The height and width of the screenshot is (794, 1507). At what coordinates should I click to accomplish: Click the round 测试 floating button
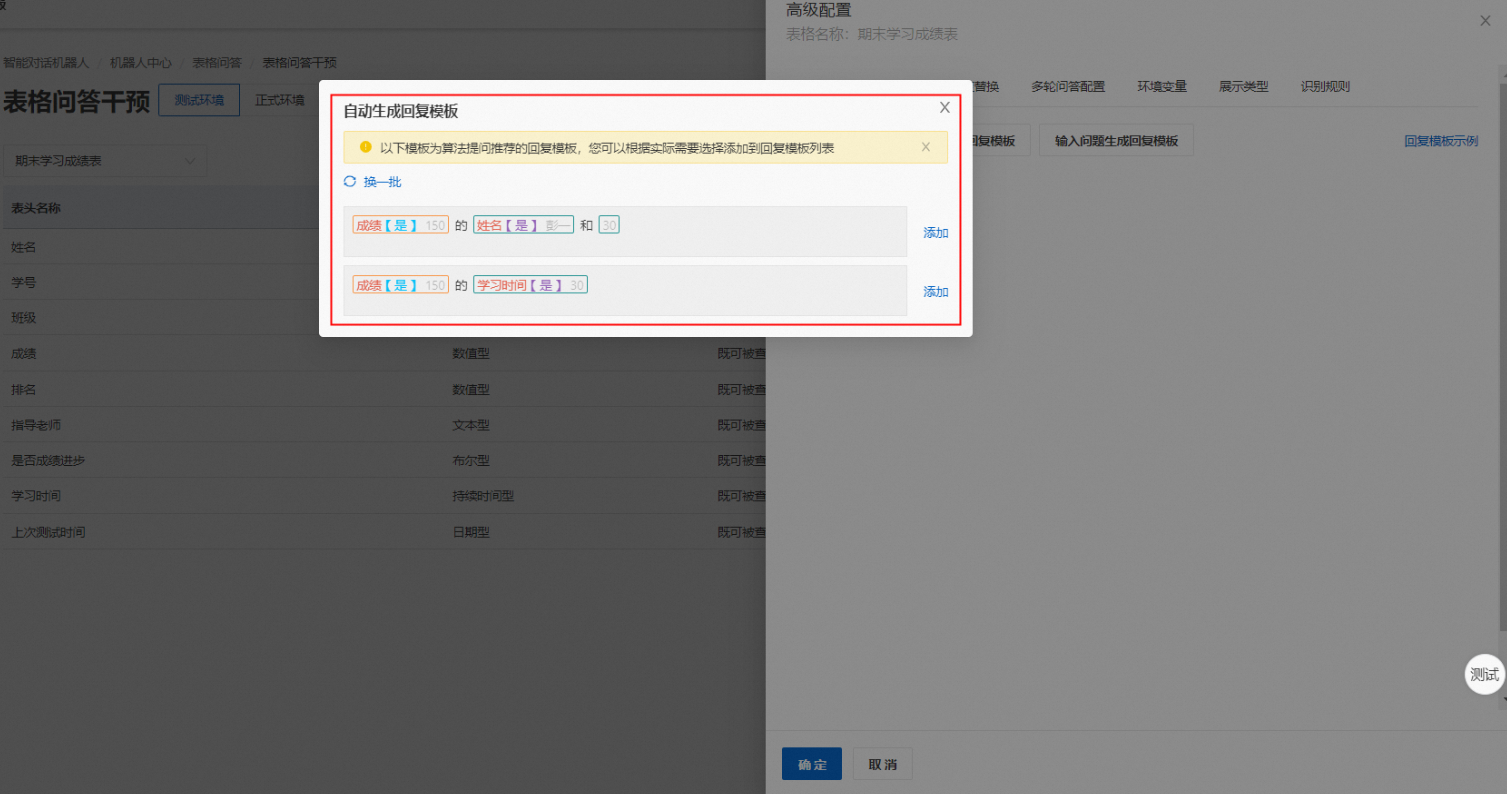[1484, 675]
